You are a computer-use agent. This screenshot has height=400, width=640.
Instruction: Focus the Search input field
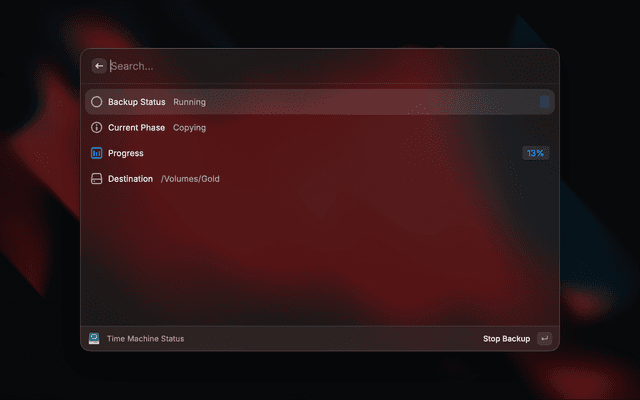[331, 66]
